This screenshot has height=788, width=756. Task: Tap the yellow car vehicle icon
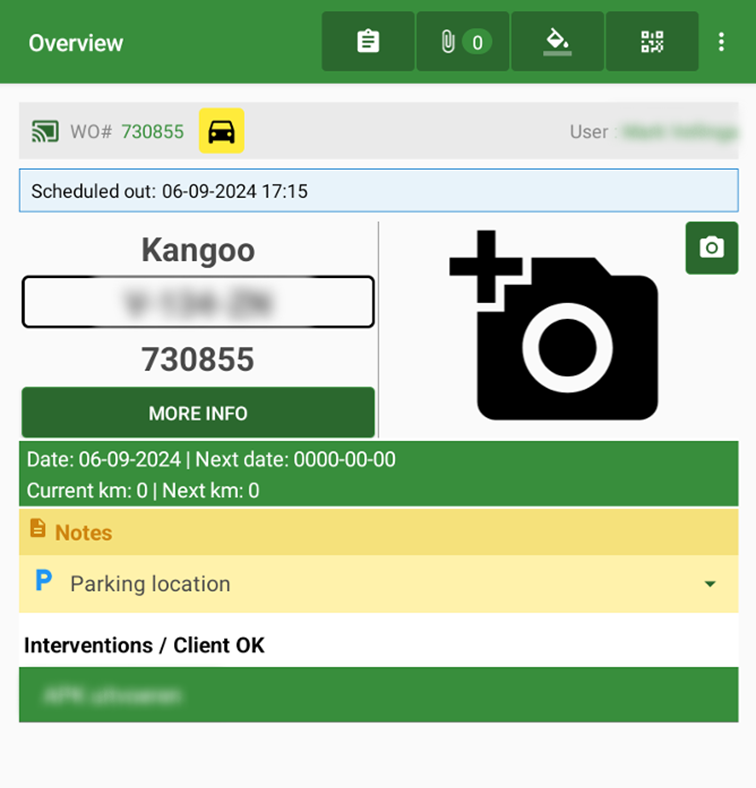tap(222, 131)
